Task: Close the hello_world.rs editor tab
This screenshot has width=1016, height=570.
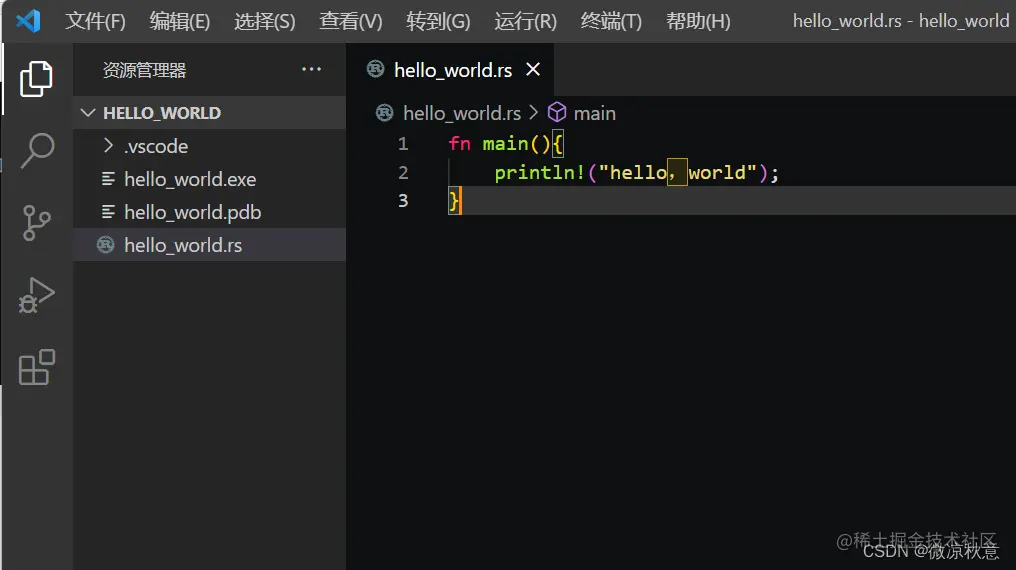Action: pyautogui.click(x=533, y=69)
